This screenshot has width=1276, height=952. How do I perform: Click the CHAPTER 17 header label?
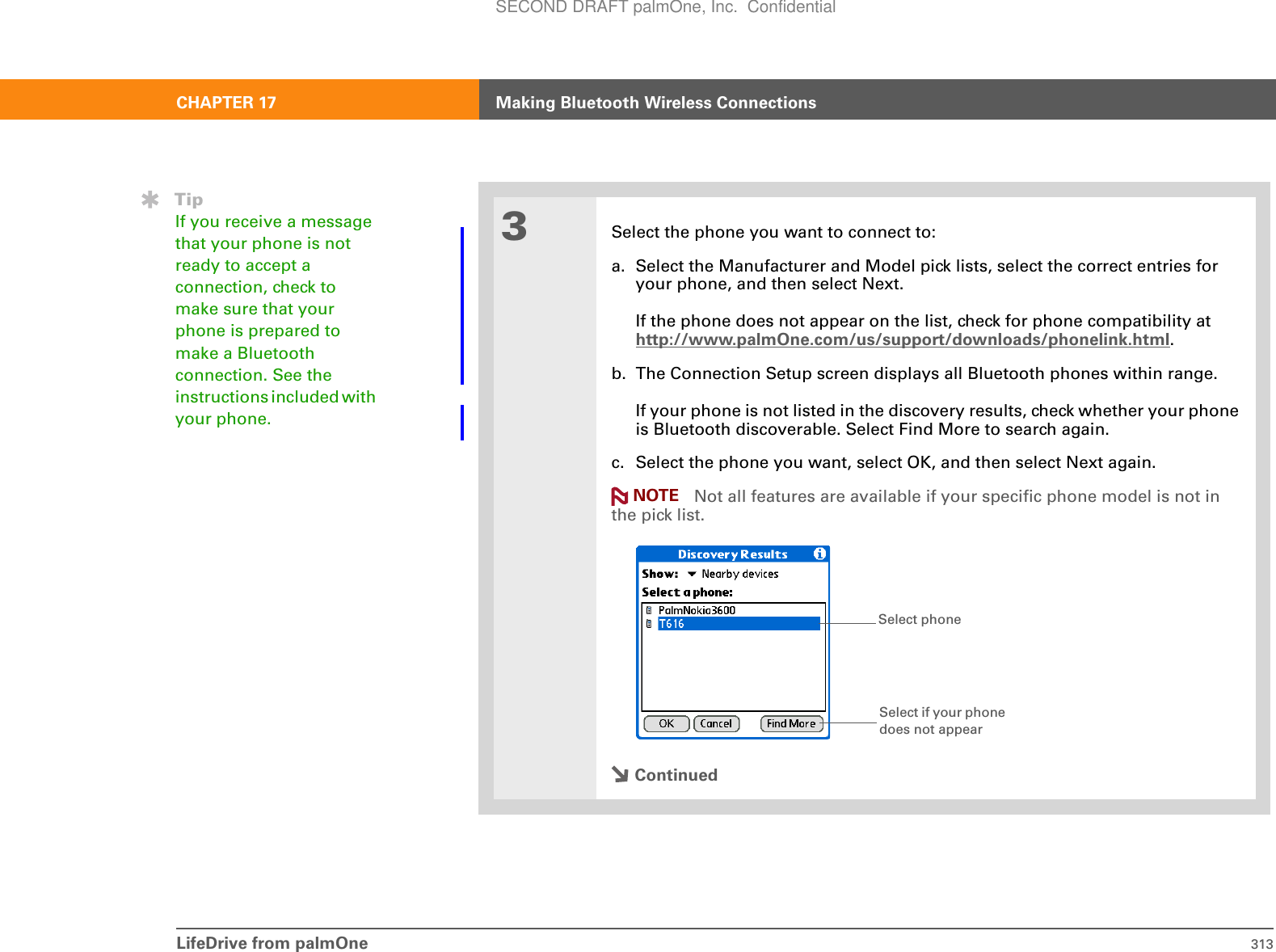point(226,103)
